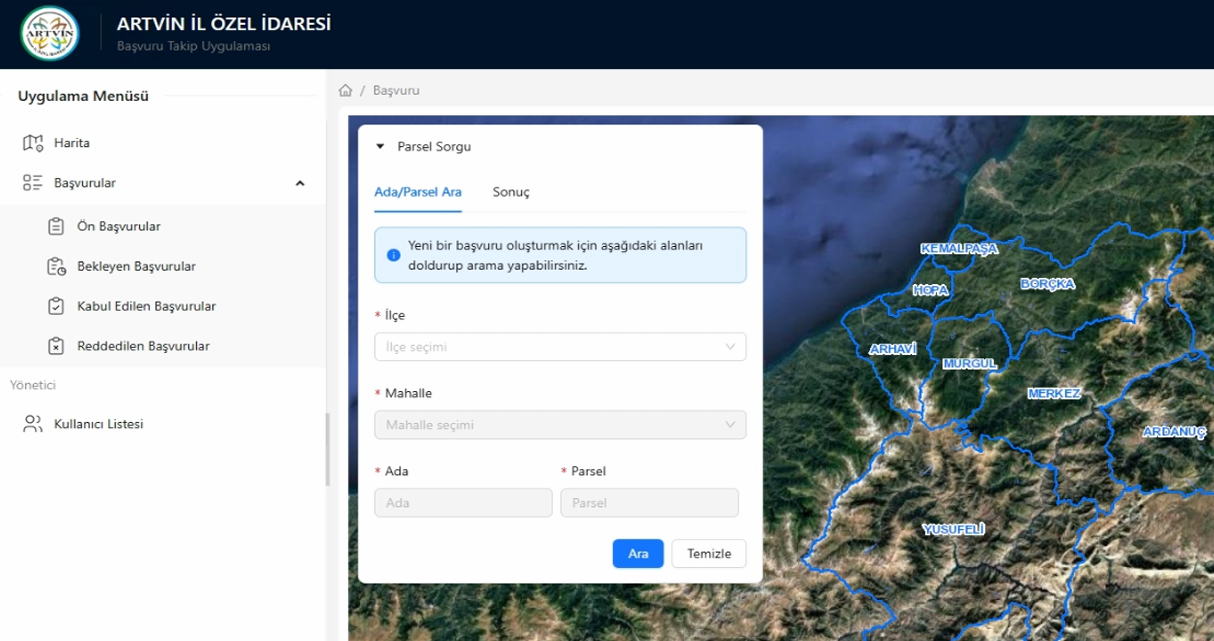Open the Mahalle seçimi dropdown
This screenshot has width=1214, height=641.
[560, 425]
